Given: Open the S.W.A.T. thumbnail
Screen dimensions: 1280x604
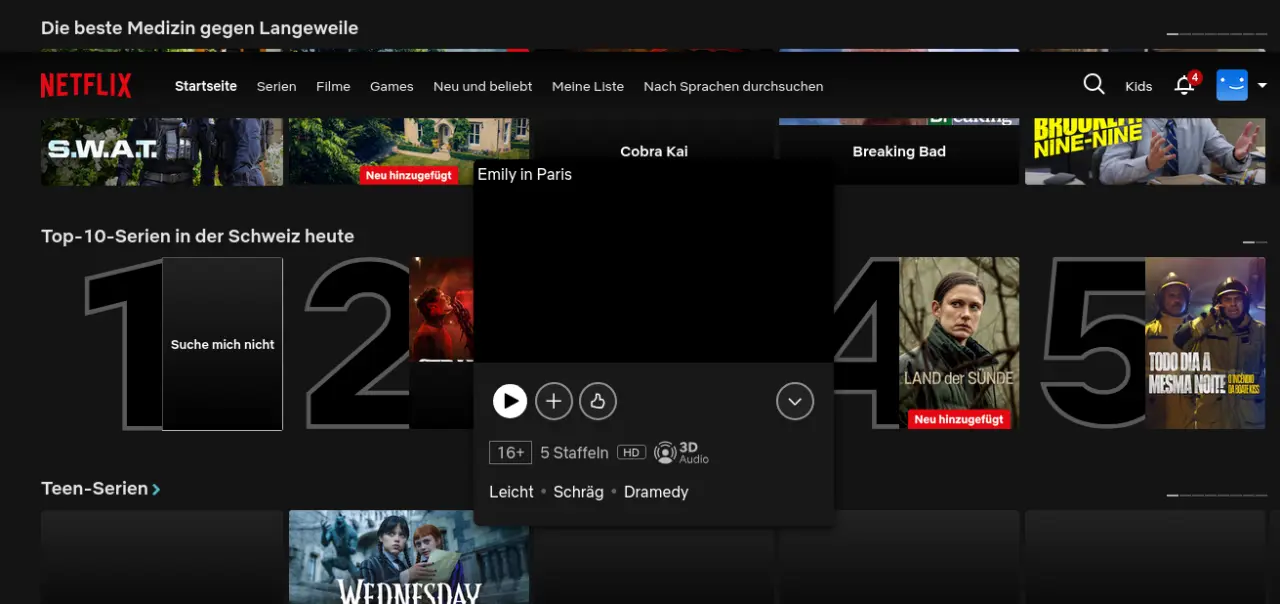Looking at the screenshot, I should pyautogui.click(x=162, y=151).
